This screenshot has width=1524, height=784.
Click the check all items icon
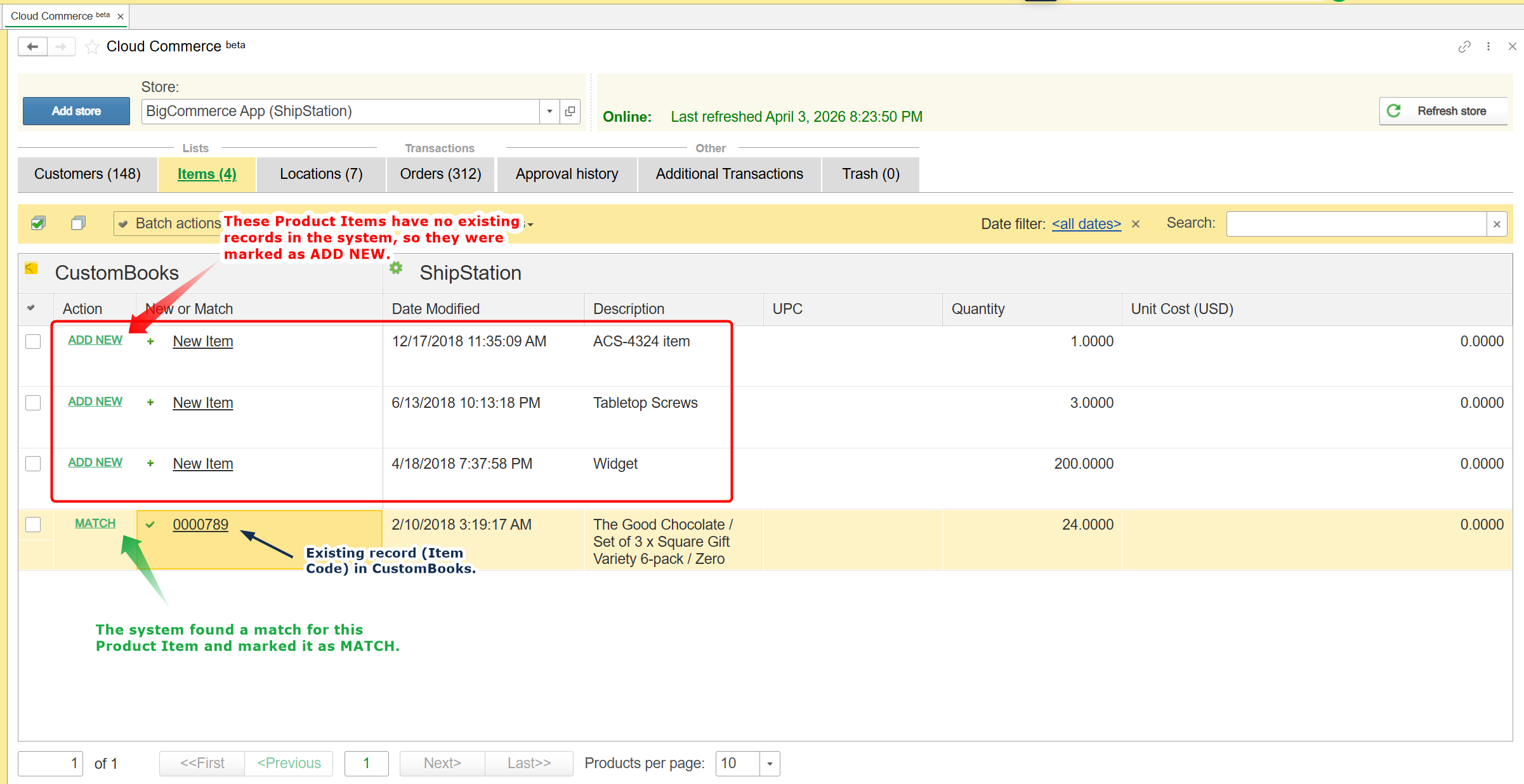click(38, 223)
